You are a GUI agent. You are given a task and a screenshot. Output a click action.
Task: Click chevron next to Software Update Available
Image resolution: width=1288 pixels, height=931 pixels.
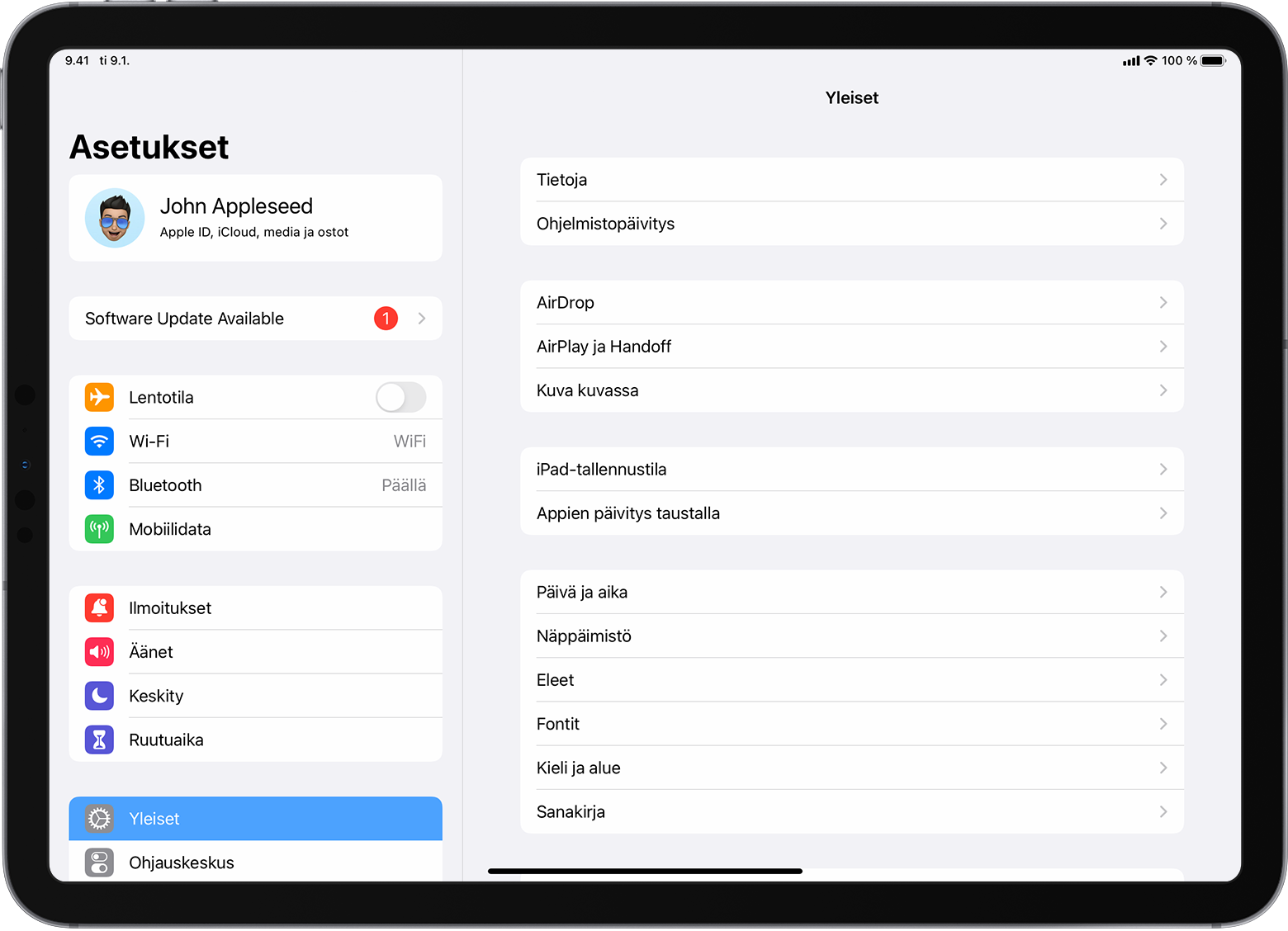pos(422,319)
